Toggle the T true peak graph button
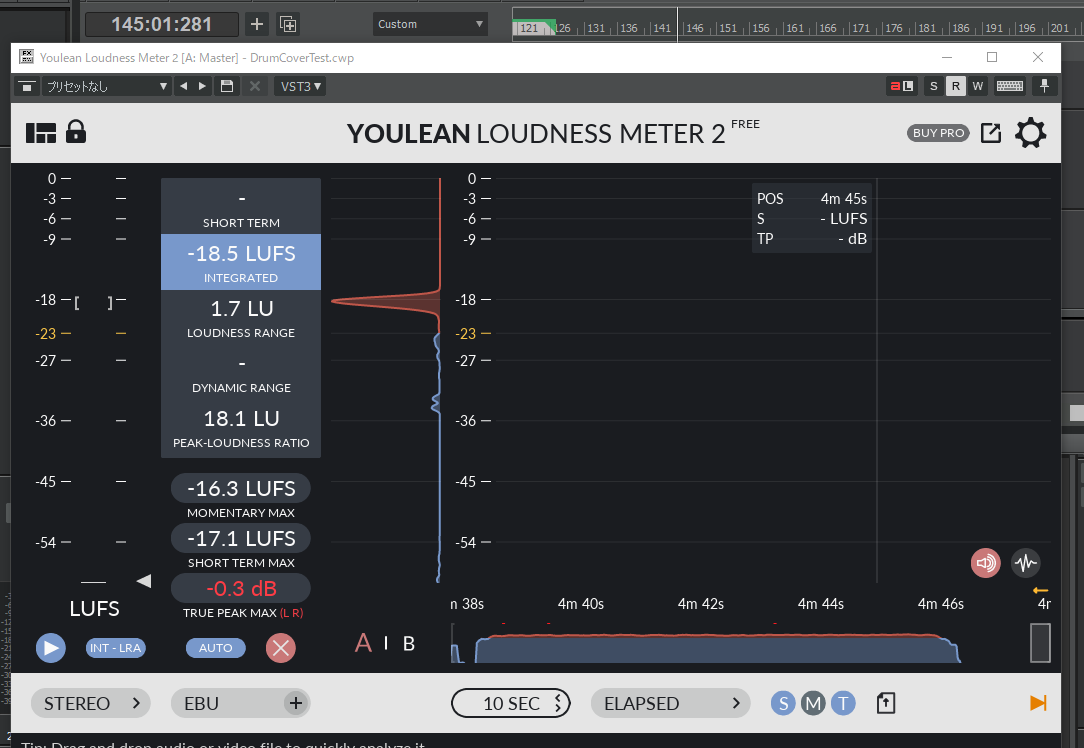Viewport: 1084px width, 748px height. pyautogui.click(x=843, y=704)
